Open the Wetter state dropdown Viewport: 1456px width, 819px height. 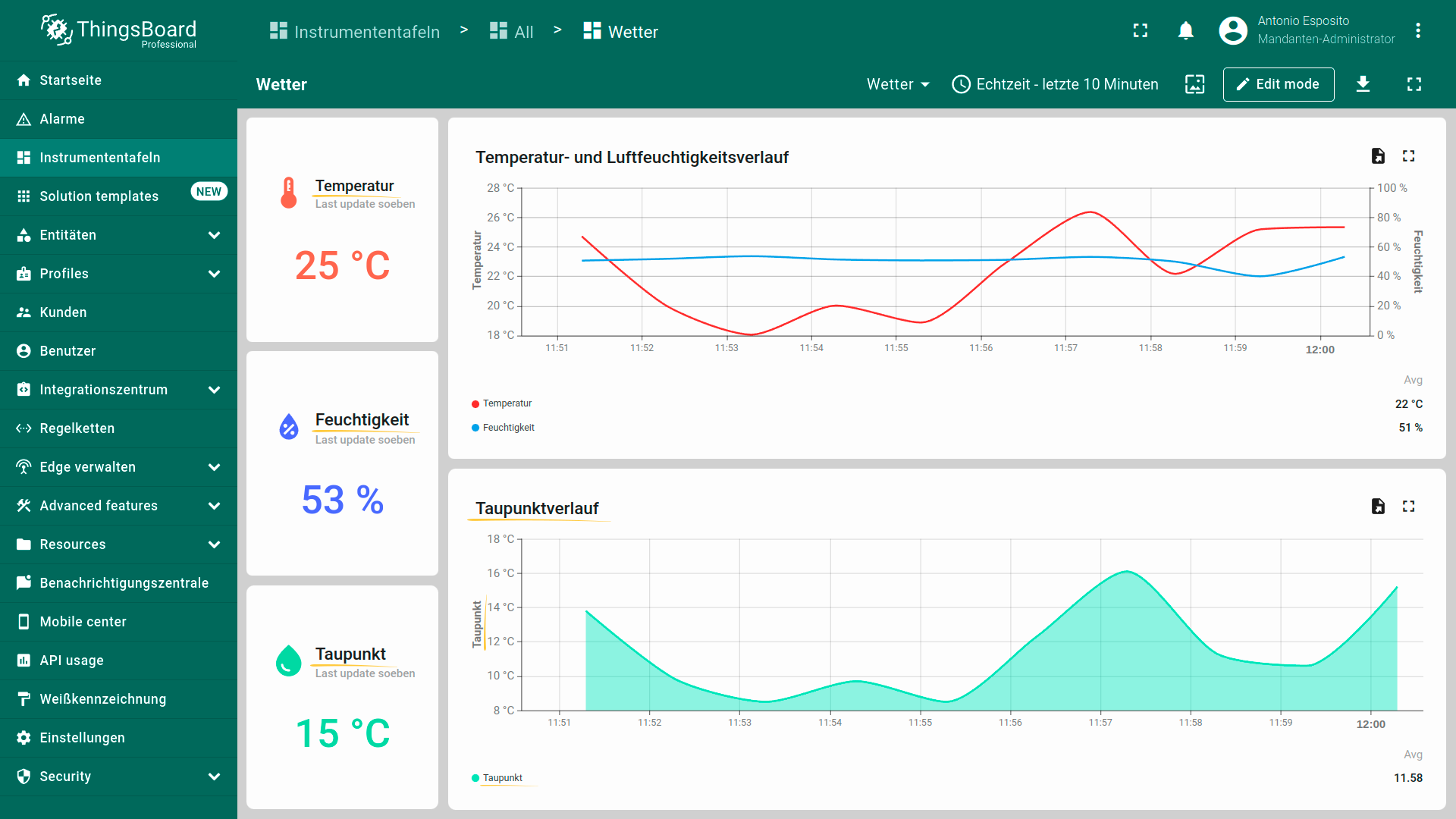(898, 84)
